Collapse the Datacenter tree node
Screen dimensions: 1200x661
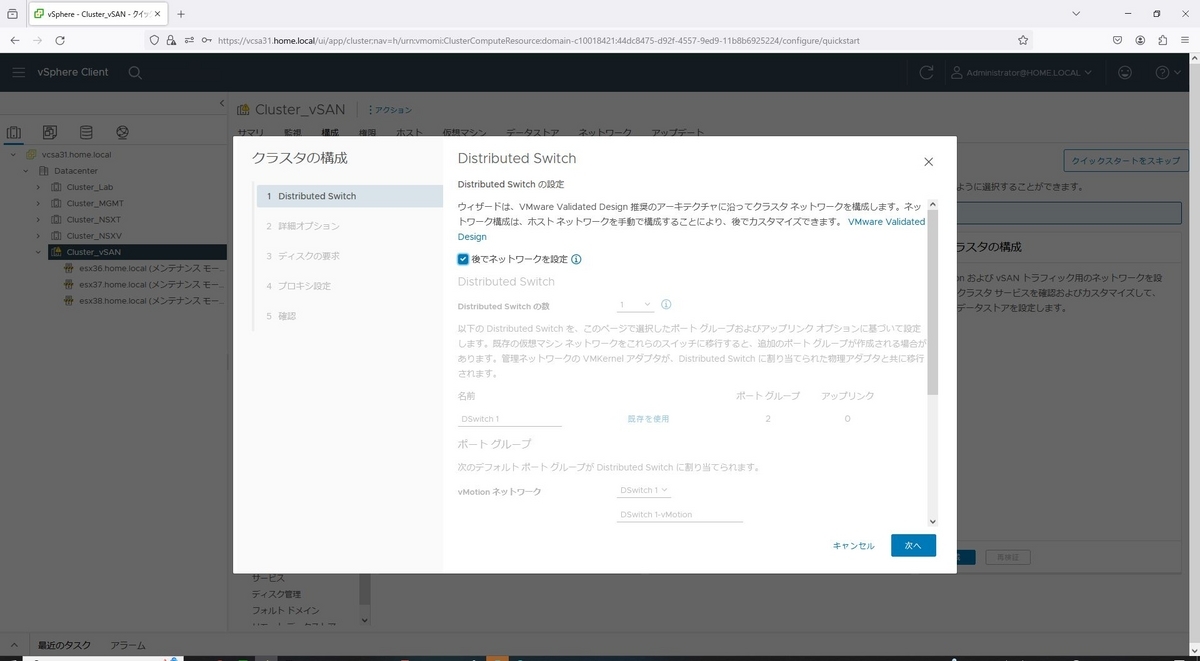tap(26, 171)
